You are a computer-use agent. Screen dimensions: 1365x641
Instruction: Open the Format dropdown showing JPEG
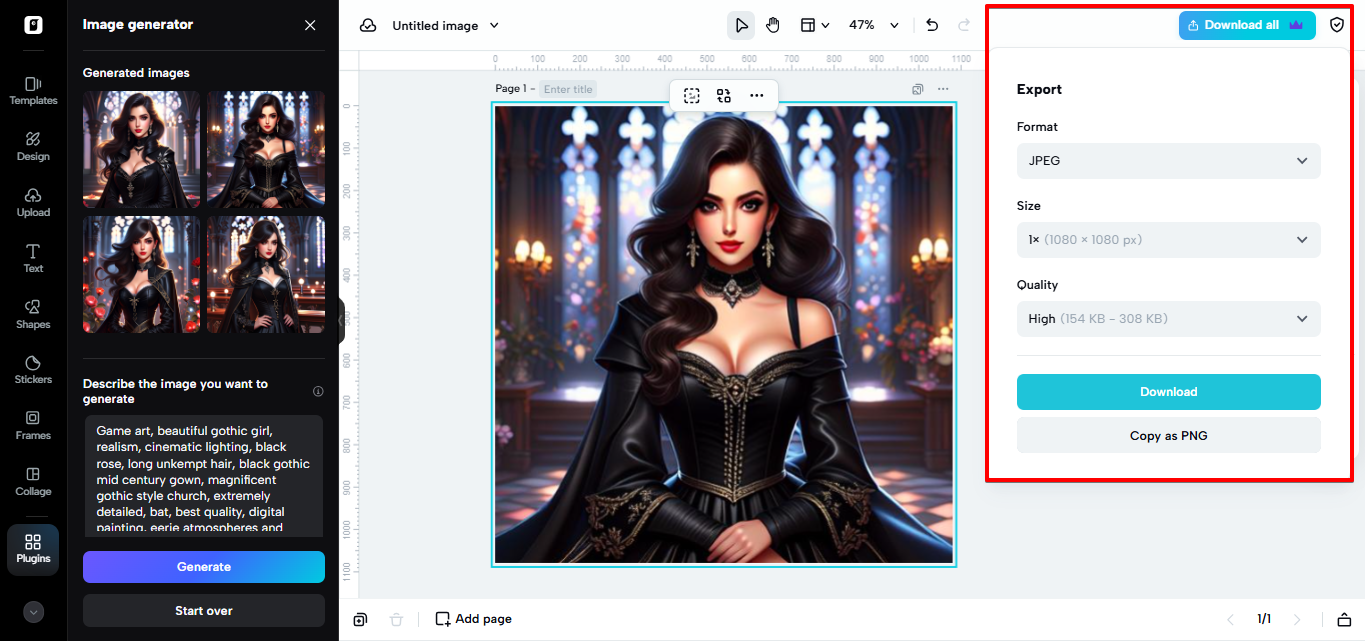pyautogui.click(x=1168, y=160)
